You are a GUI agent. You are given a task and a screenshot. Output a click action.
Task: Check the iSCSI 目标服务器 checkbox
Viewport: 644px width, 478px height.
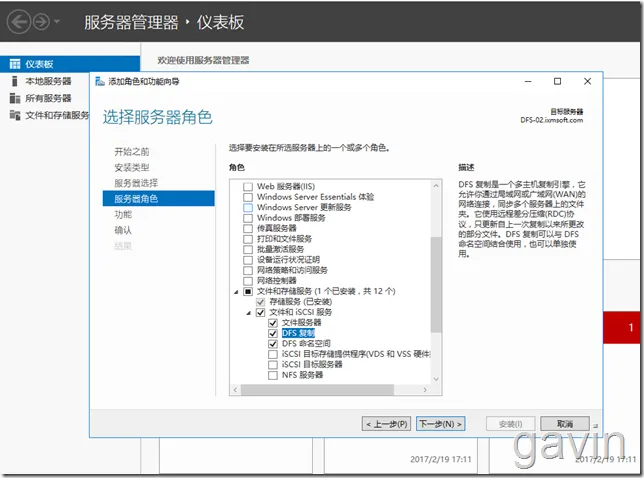(273, 365)
